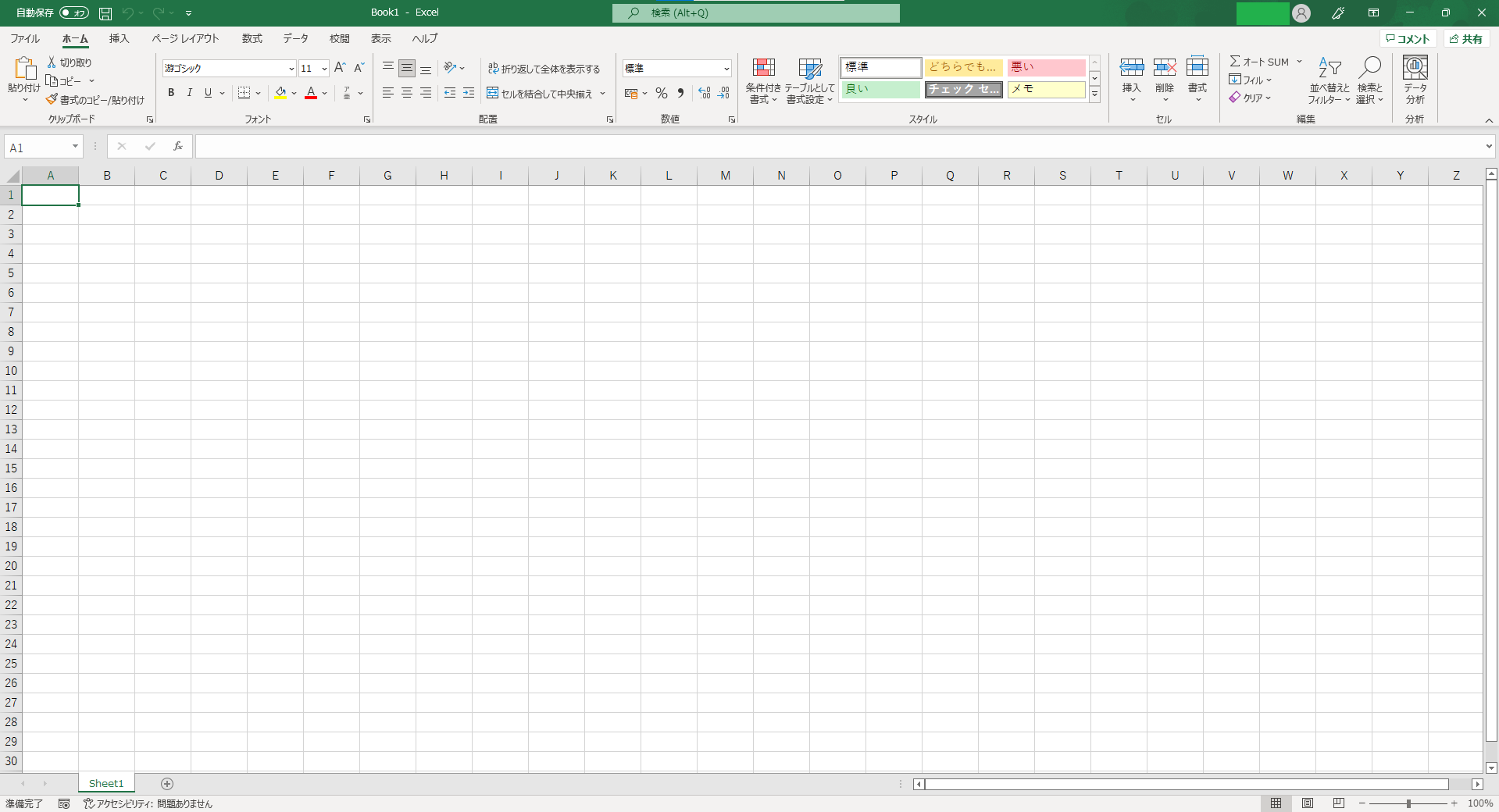This screenshot has height=812, width=1499.
Task: Click the add new sheet plus button
Action: coord(166,784)
